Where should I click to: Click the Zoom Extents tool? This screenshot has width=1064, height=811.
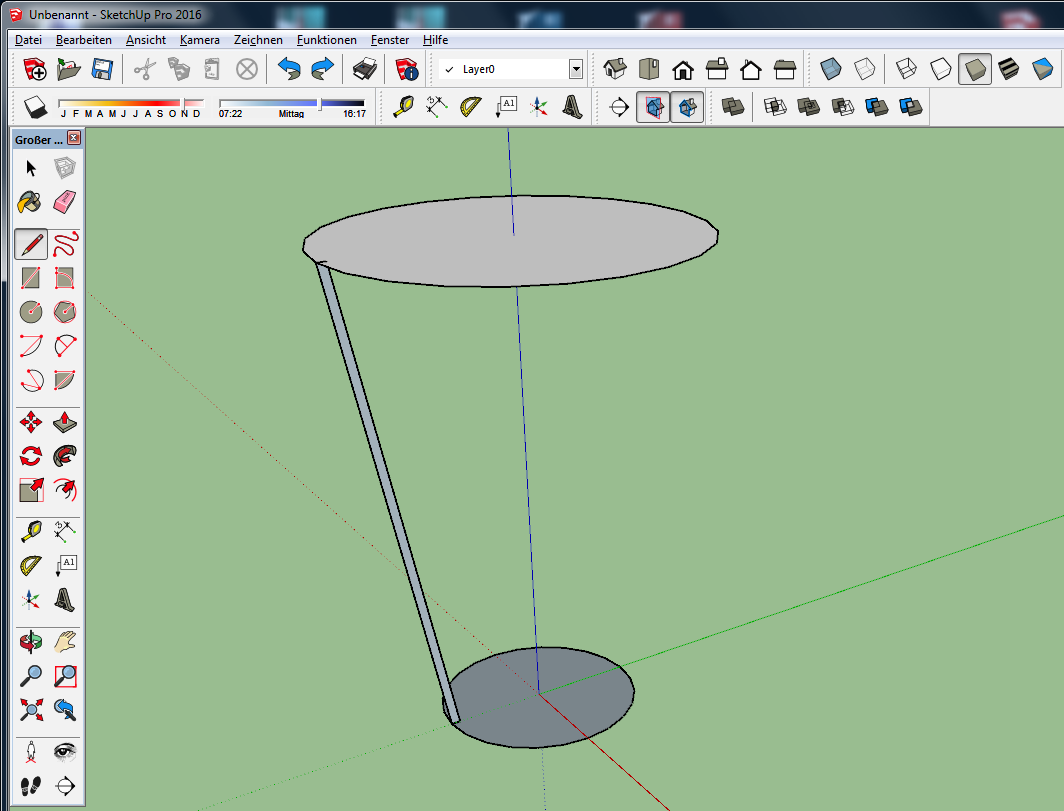pyautogui.click(x=31, y=710)
